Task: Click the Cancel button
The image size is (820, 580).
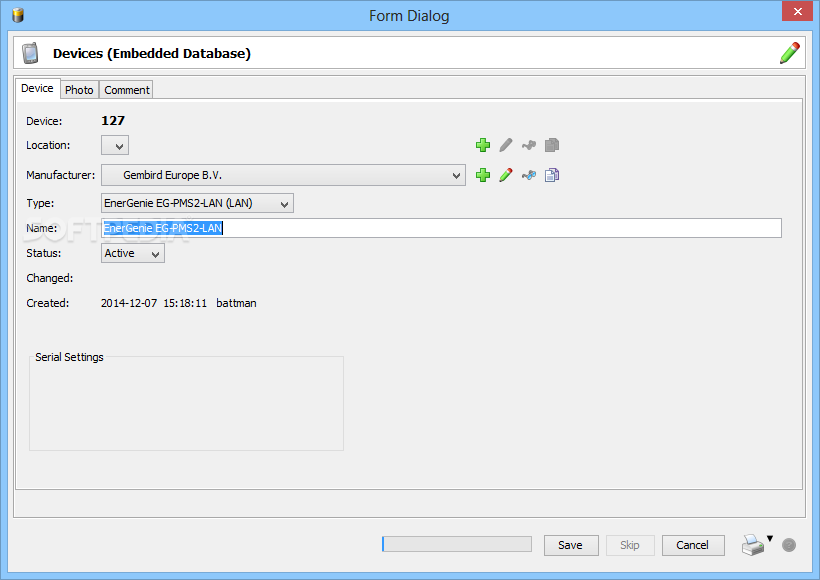Action: tap(693, 545)
